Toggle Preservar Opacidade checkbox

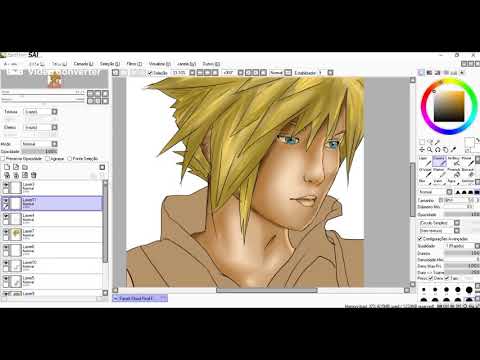[3, 159]
